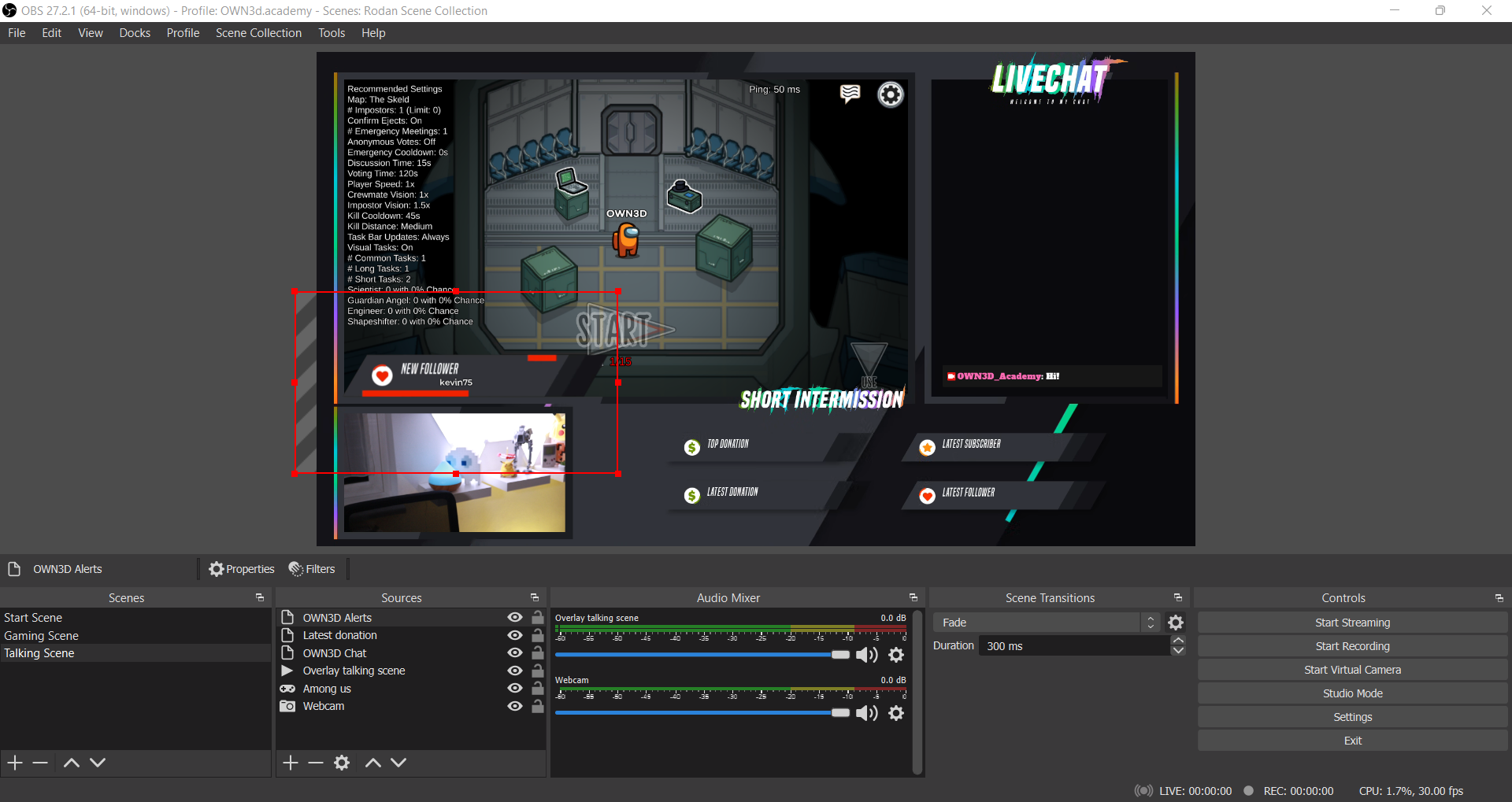This screenshot has height=802, width=1512.
Task: Remove the selected scene with minus icon
Action: pyautogui.click(x=41, y=763)
